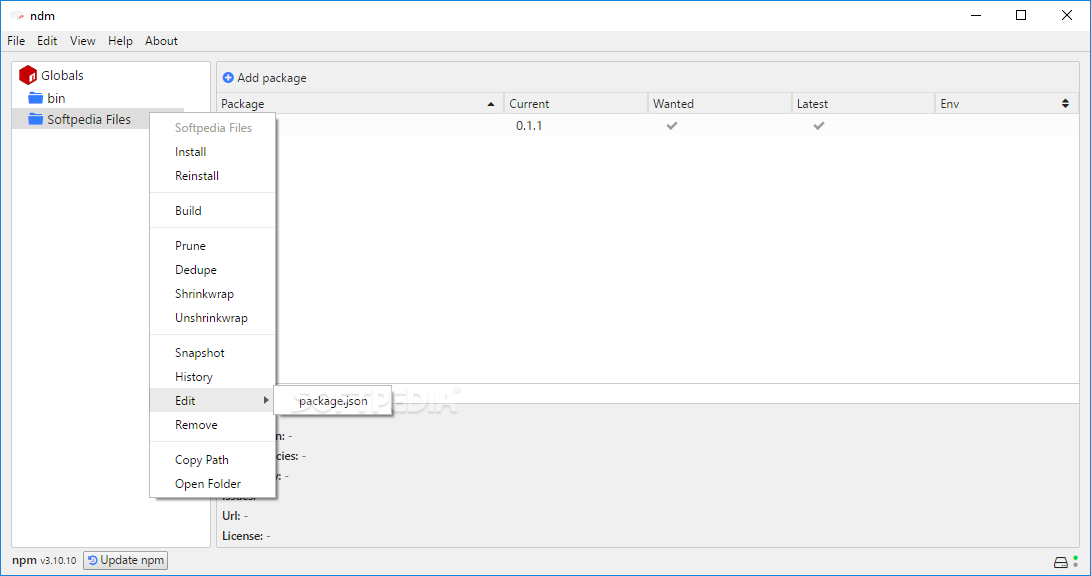The width and height of the screenshot is (1091, 576).
Task: Click the ndm app icon in title bar
Action: 18,15
